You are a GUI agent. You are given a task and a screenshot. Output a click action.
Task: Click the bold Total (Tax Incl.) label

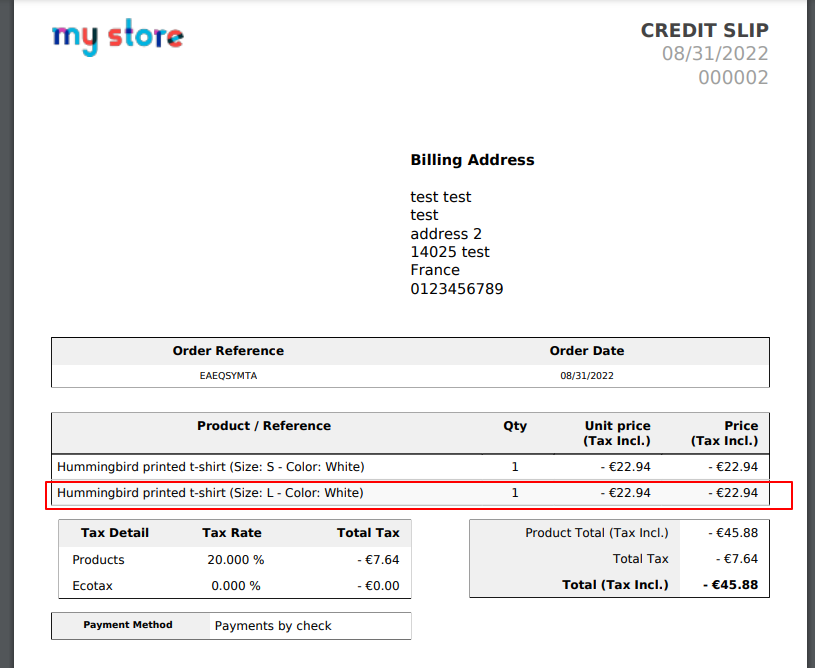point(615,585)
